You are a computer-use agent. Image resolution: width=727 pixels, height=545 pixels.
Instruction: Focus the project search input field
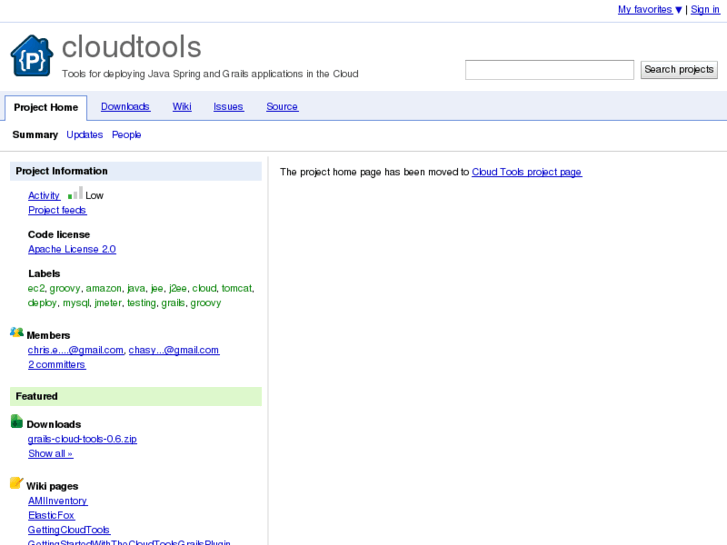[549, 70]
